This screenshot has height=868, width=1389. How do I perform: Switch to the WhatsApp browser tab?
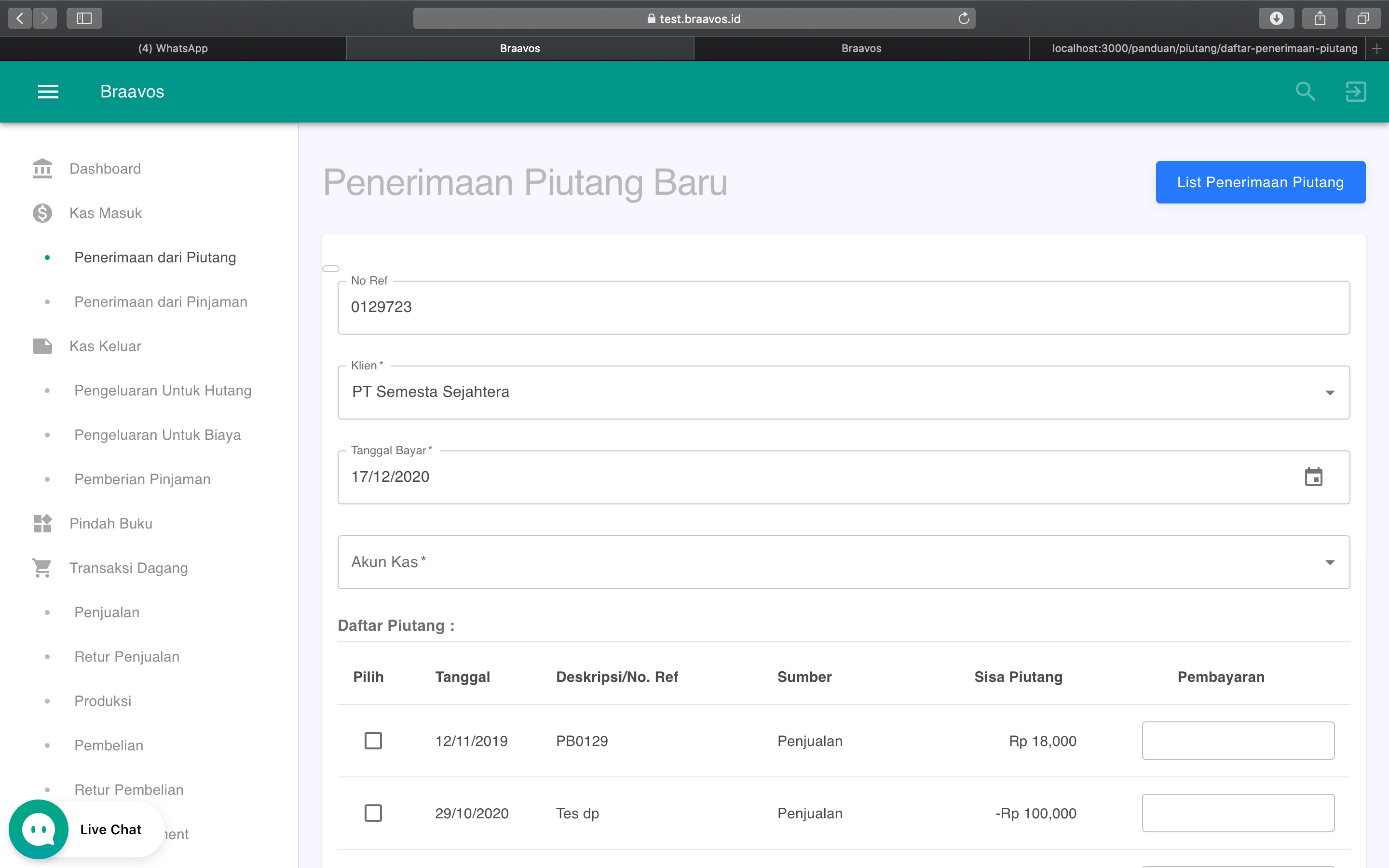[172, 48]
